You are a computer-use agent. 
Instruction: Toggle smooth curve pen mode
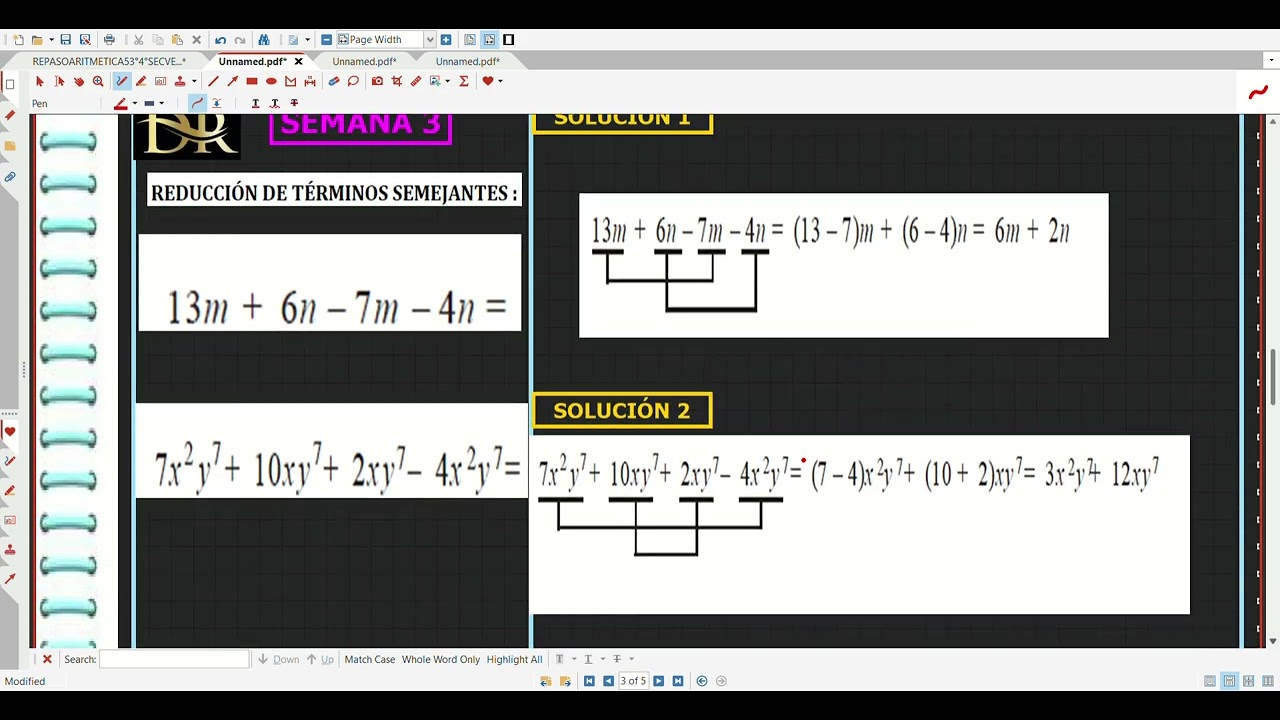197,103
